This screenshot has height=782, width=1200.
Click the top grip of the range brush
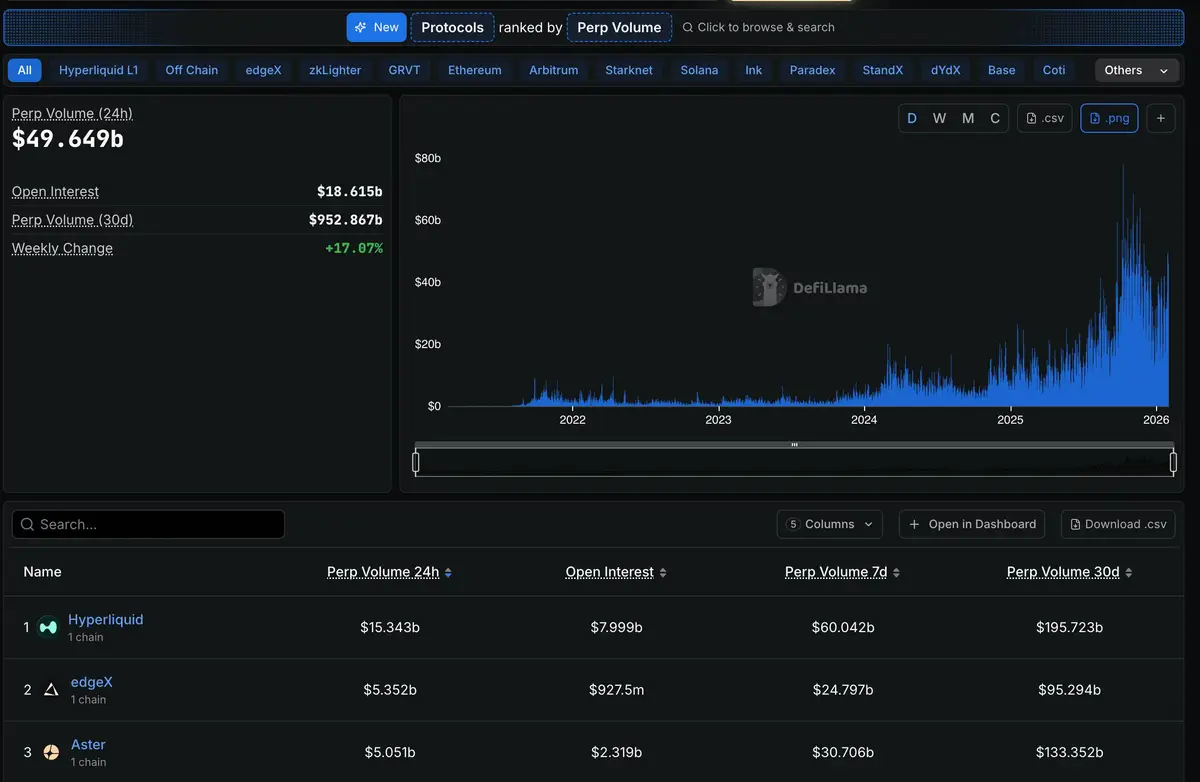[794, 445]
